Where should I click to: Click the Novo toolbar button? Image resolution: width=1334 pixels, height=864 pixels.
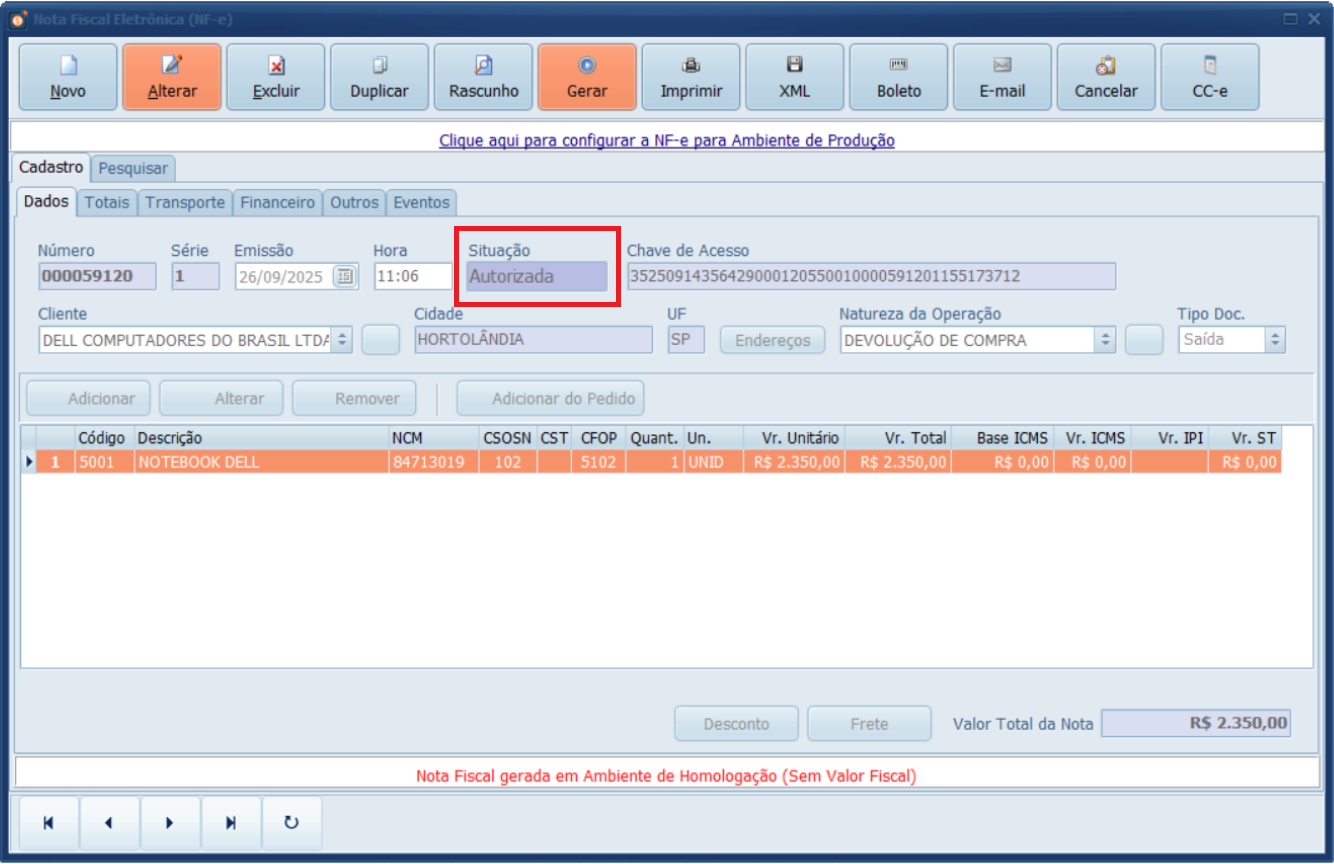click(x=68, y=77)
